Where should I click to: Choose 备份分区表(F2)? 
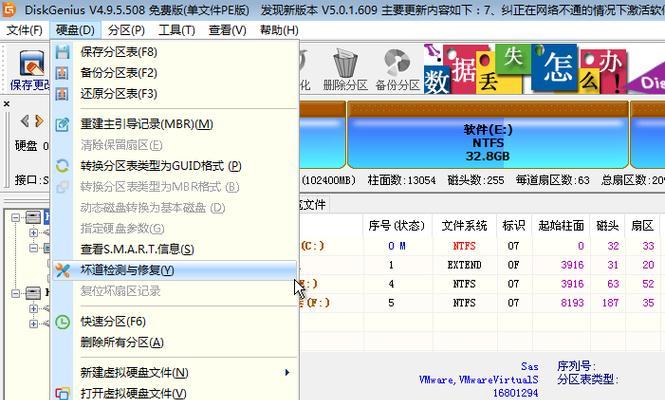click(175, 73)
